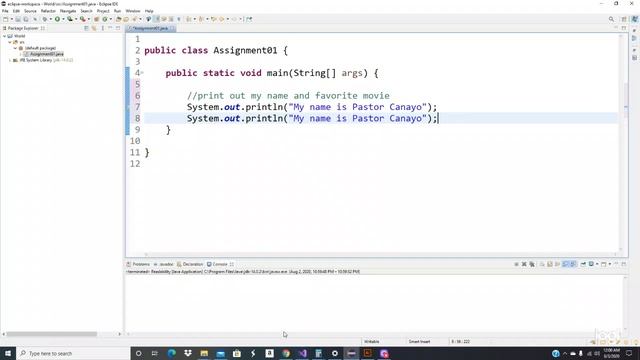Collapse the src folder node
Image resolution: width=640 pixels, height=360 pixels.
point(10,42)
